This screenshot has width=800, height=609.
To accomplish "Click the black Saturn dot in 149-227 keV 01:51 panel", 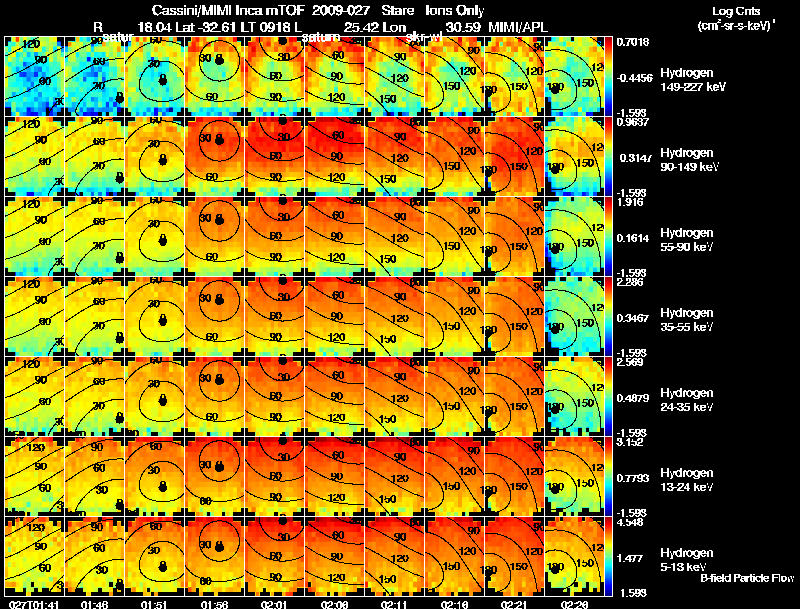I will pyautogui.click(x=163, y=80).
